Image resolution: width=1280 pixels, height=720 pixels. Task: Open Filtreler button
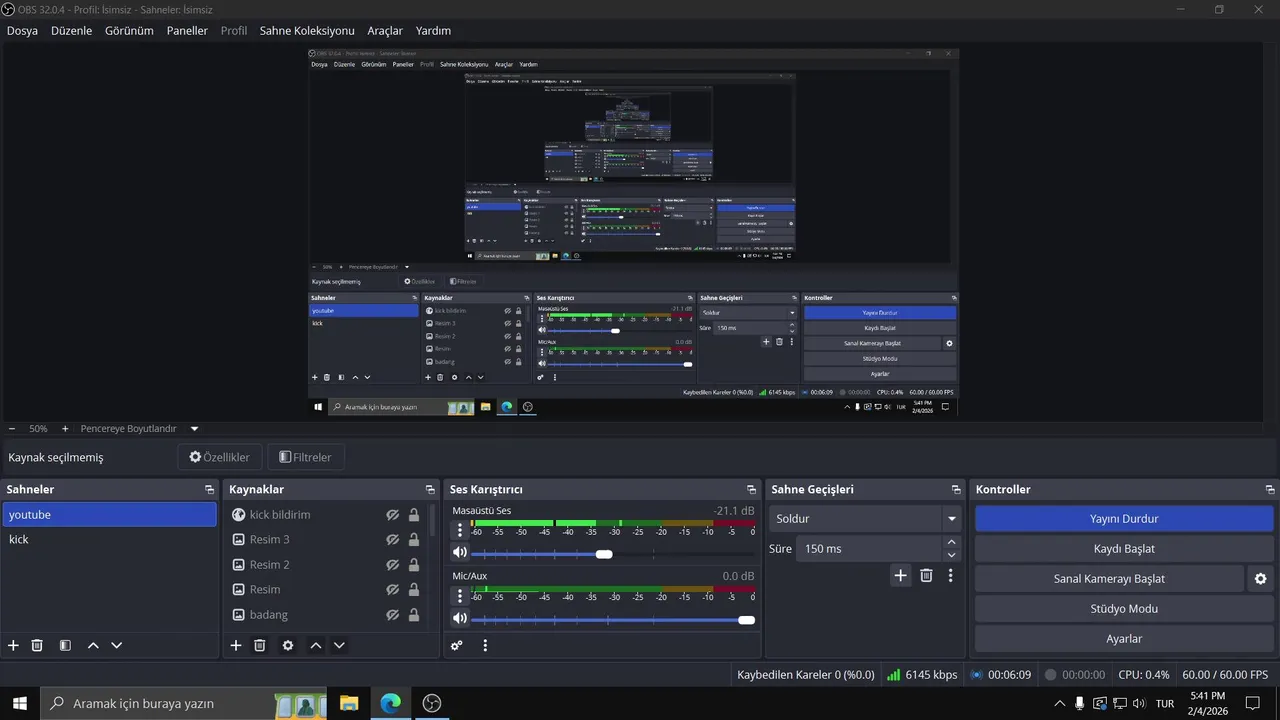[x=305, y=457]
